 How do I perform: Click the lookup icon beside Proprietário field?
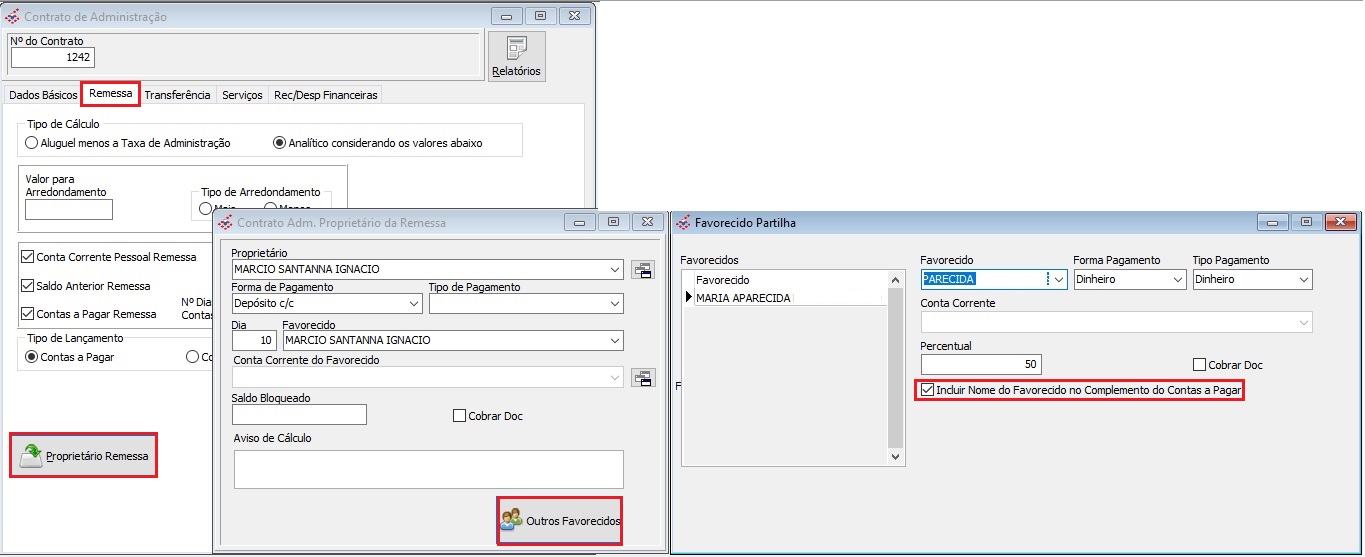(641, 269)
